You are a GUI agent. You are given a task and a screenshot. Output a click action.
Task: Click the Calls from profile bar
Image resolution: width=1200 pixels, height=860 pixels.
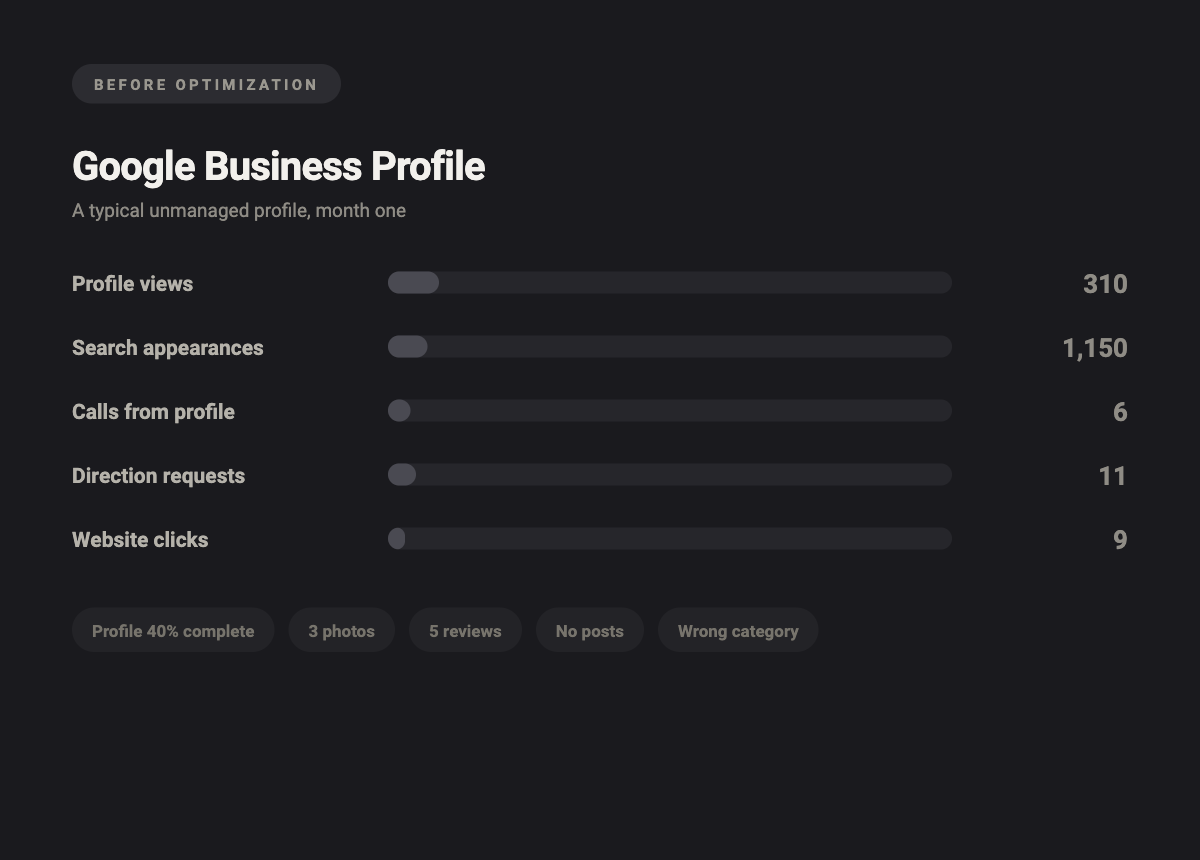(670, 411)
